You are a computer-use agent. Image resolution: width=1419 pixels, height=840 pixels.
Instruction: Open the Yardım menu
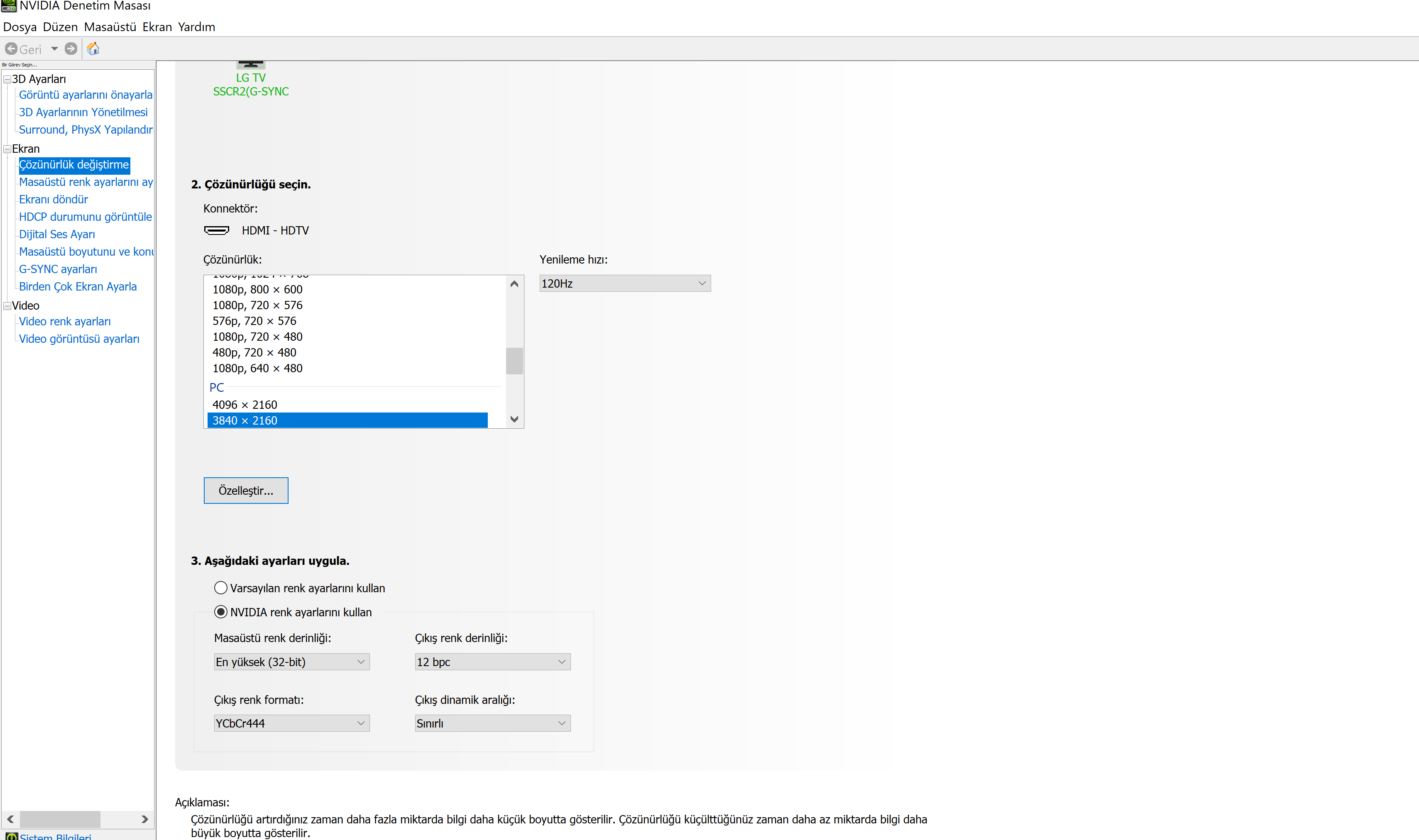(x=196, y=27)
